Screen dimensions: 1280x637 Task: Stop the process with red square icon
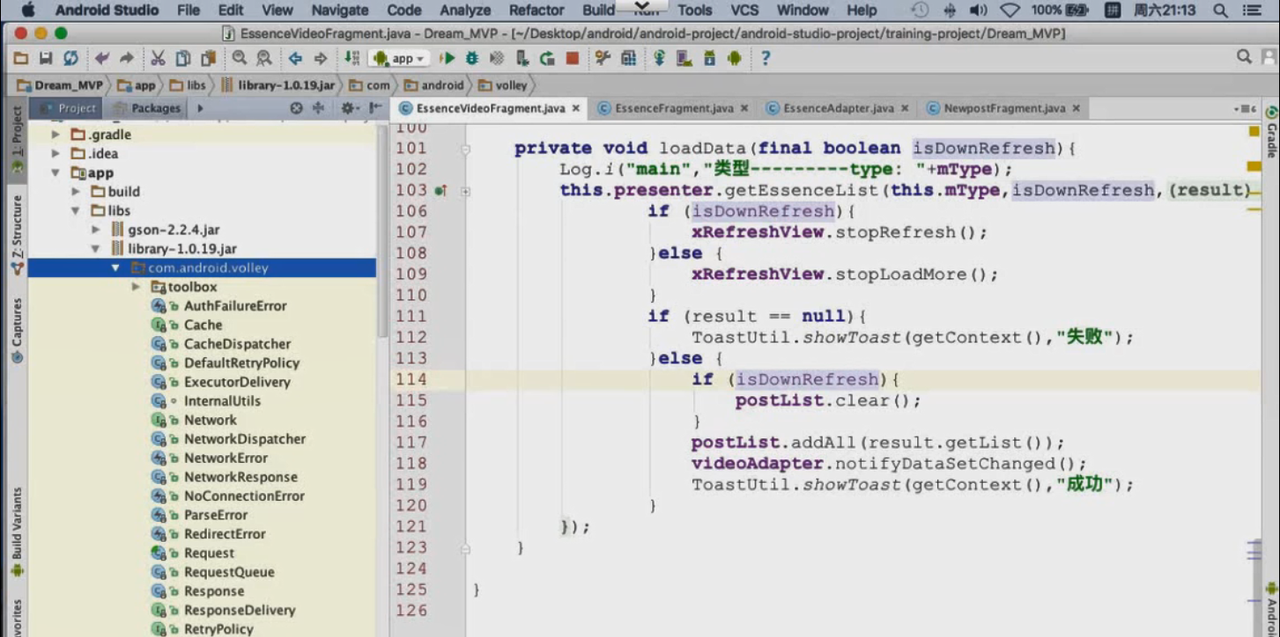573,59
